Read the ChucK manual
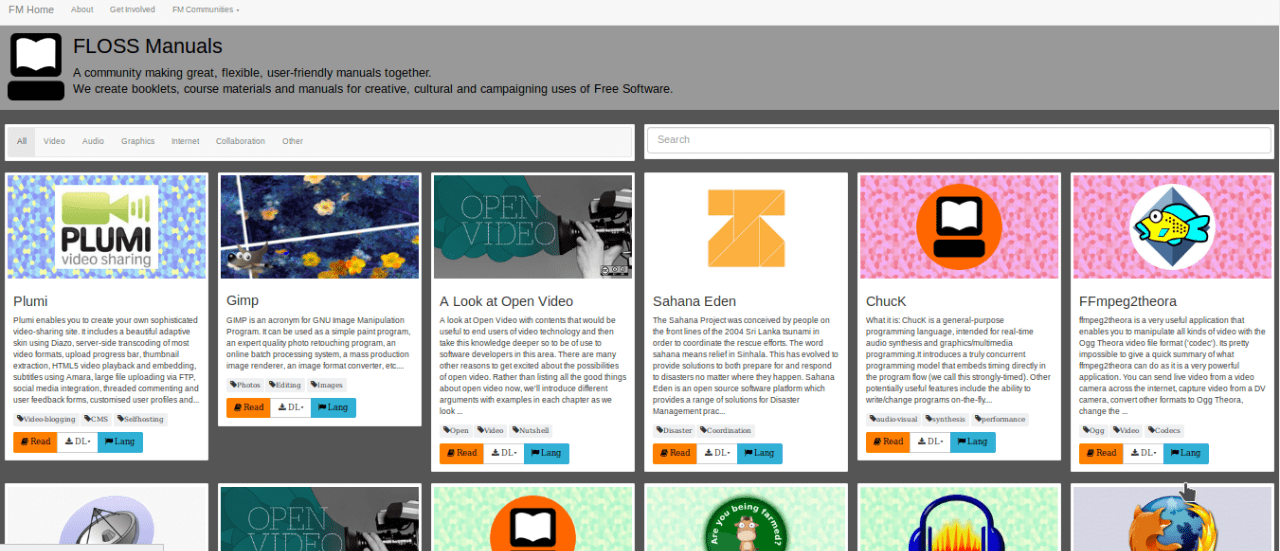Image resolution: width=1280 pixels, height=551 pixels. pos(887,442)
